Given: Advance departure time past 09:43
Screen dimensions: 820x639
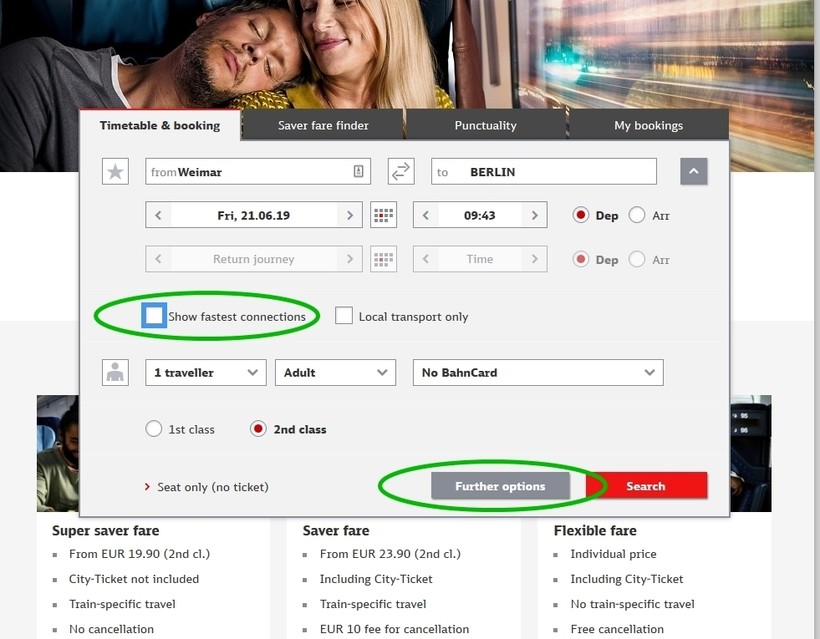Looking at the screenshot, I should pos(535,215).
